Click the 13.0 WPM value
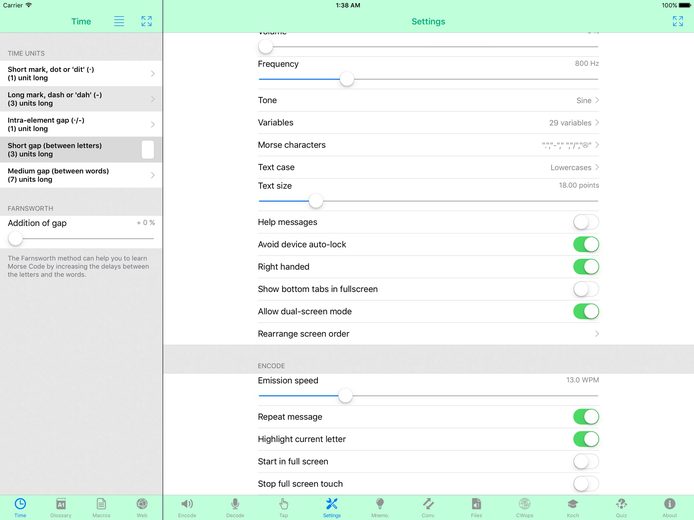 582,380
